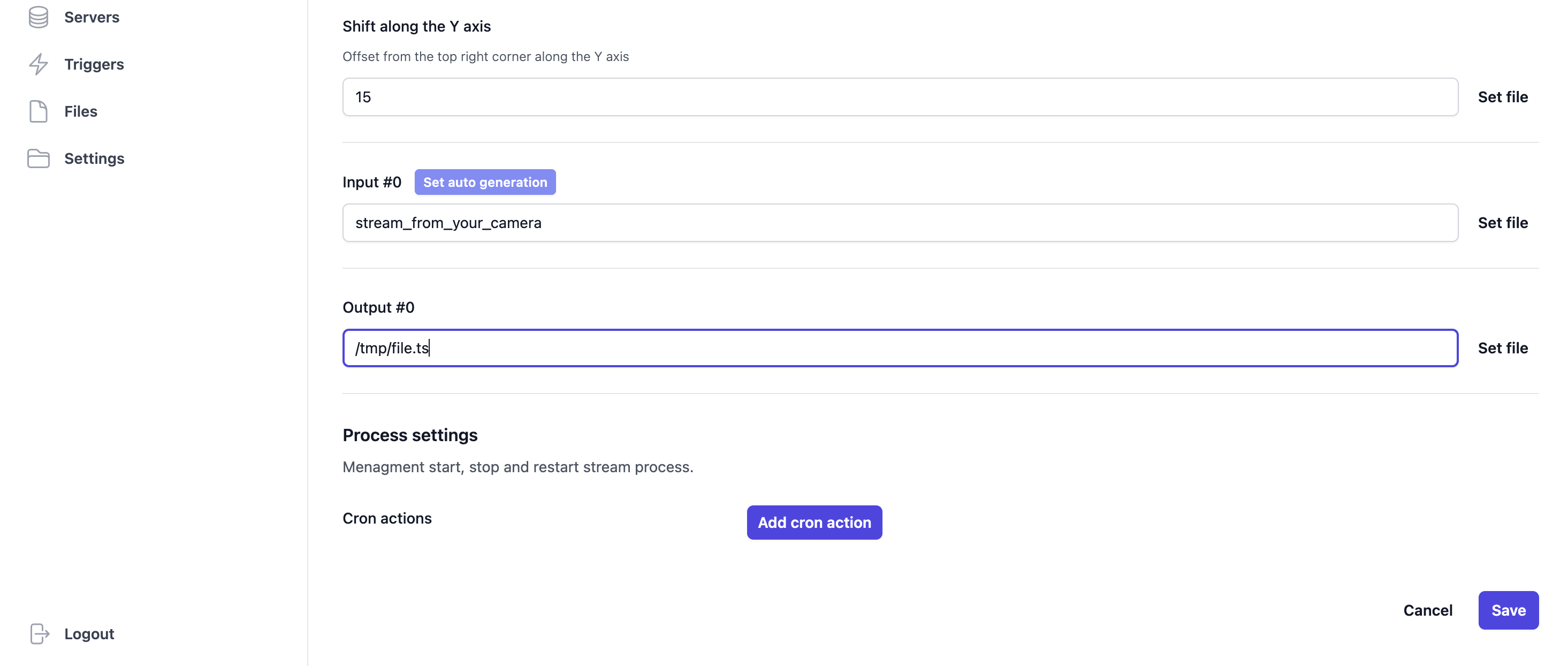Image resolution: width=1568 pixels, height=666 pixels.
Task: Click the Settings folder icon
Action: 39,158
